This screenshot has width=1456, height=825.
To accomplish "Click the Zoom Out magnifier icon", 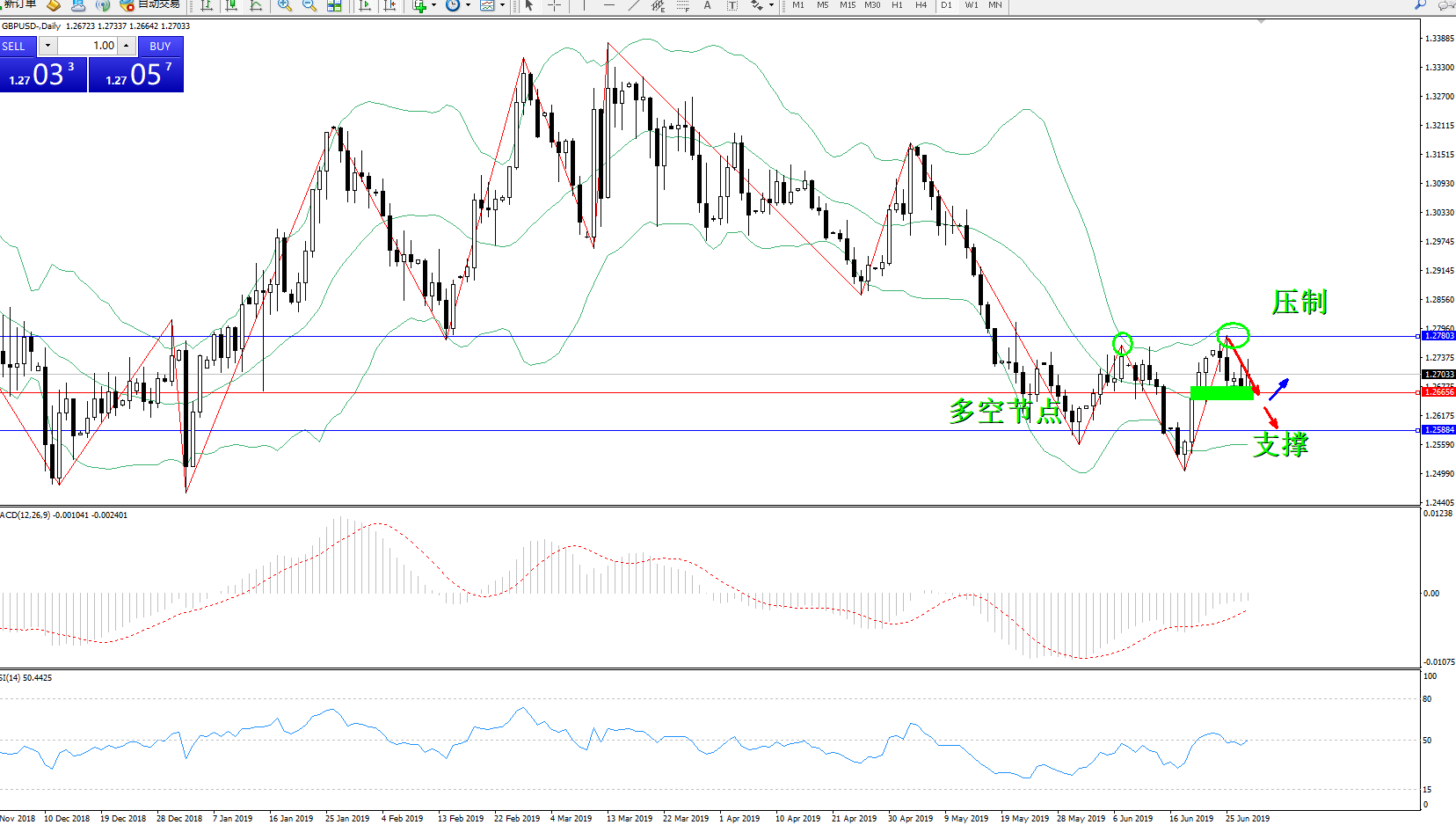I will [309, 4].
